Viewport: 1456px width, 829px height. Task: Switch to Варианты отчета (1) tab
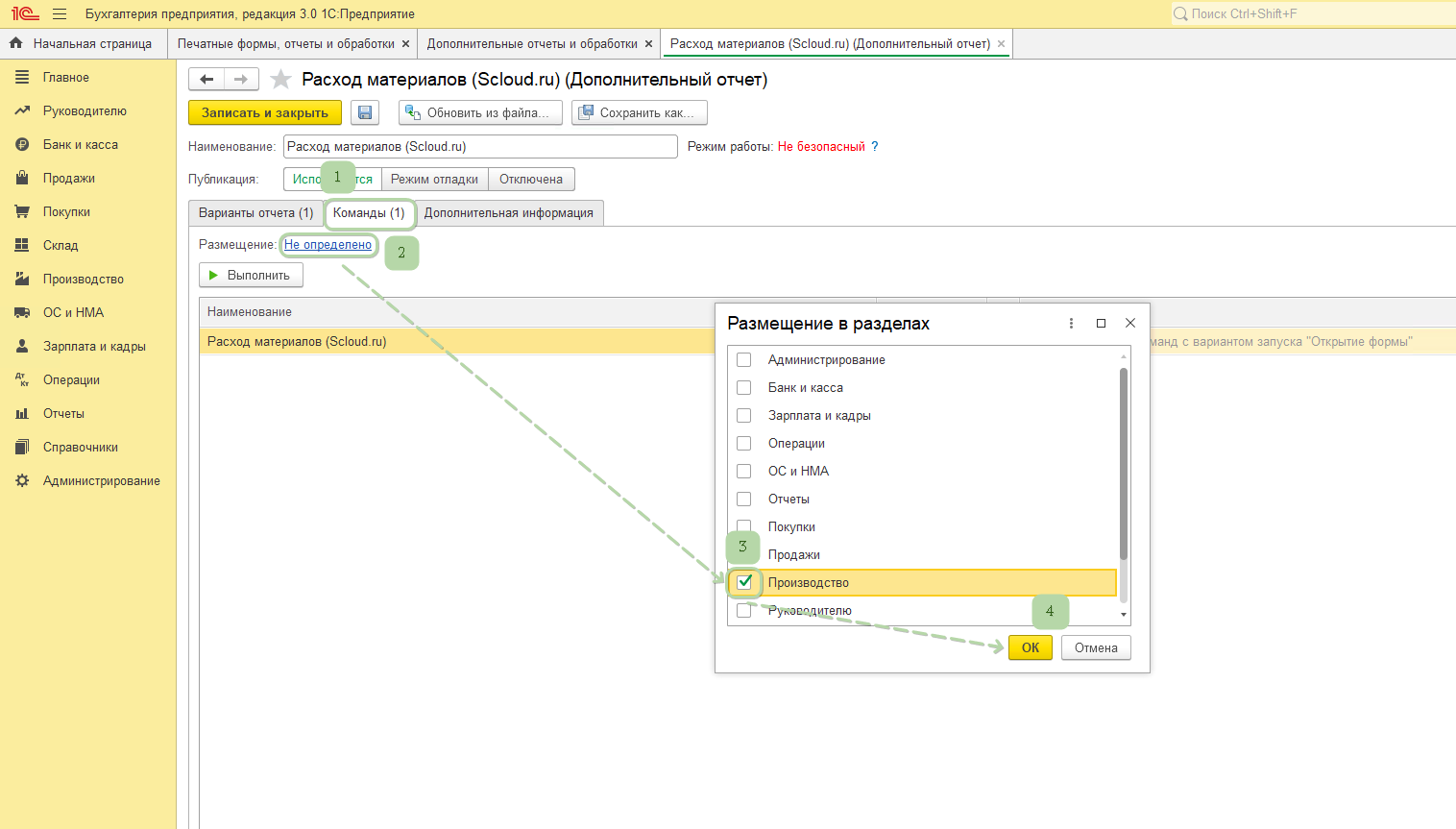tap(255, 212)
